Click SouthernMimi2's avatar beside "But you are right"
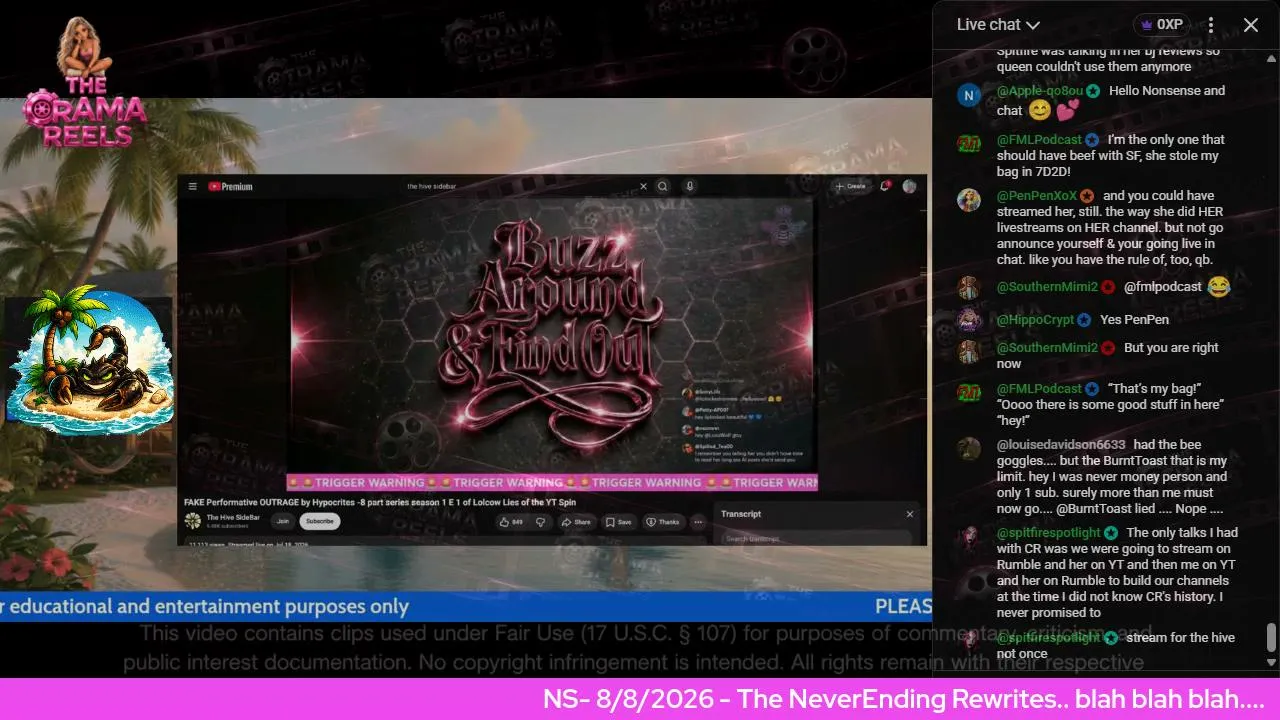The image size is (1280, 720). [968, 352]
